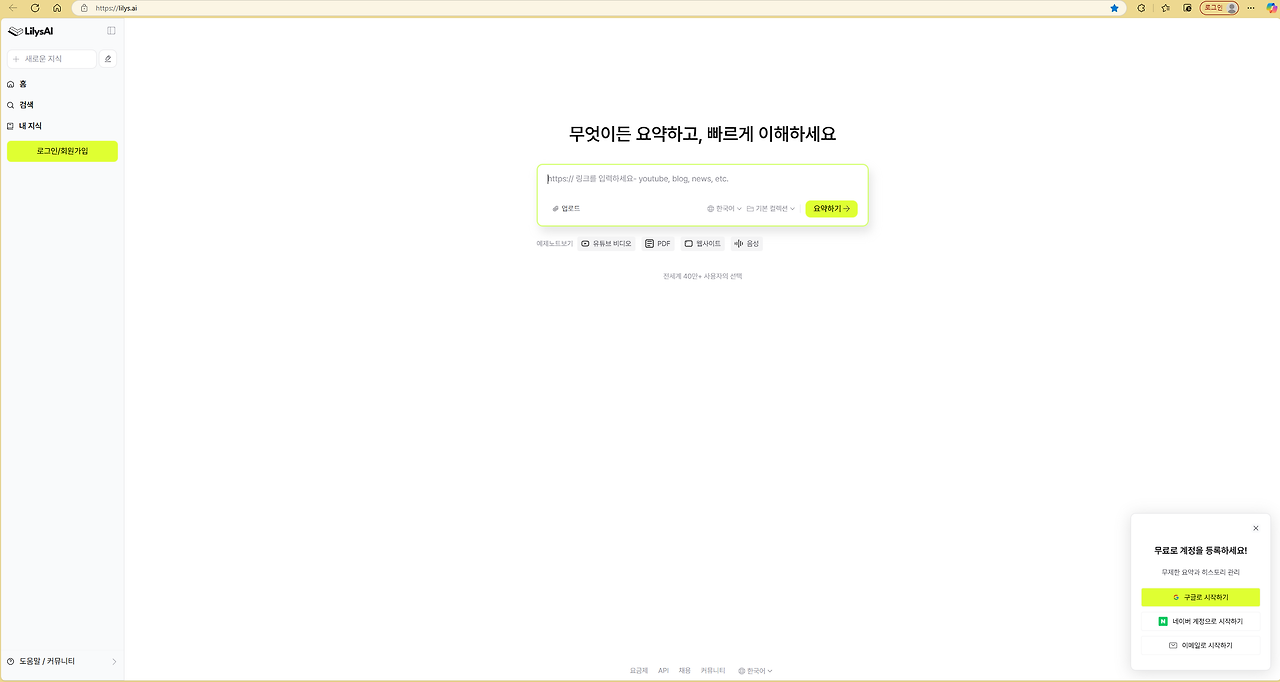
Task: Click the 요약하기 summarize button
Action: pyautogui.click(x=830, y=208)
